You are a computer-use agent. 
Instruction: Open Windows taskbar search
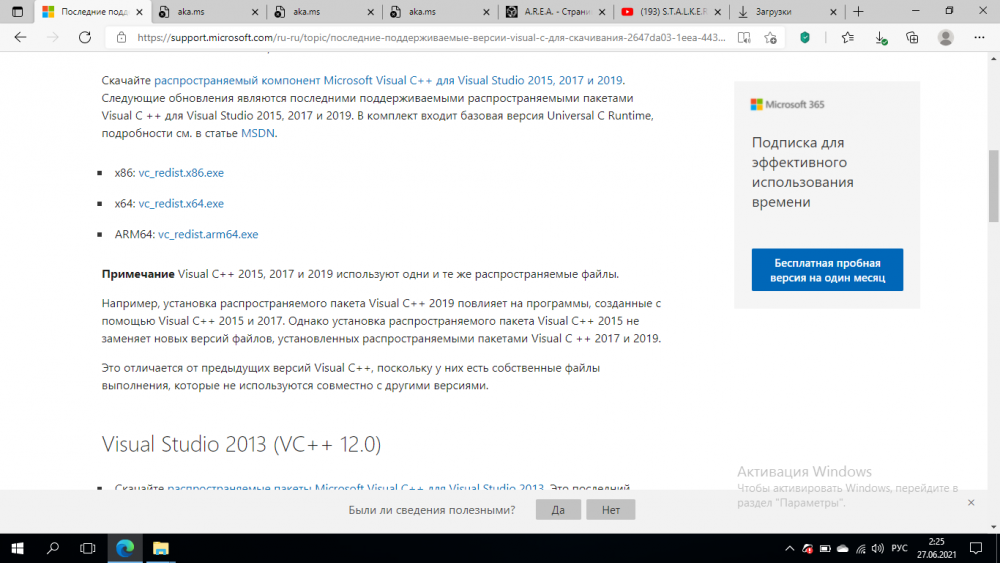tap(53, 548)
